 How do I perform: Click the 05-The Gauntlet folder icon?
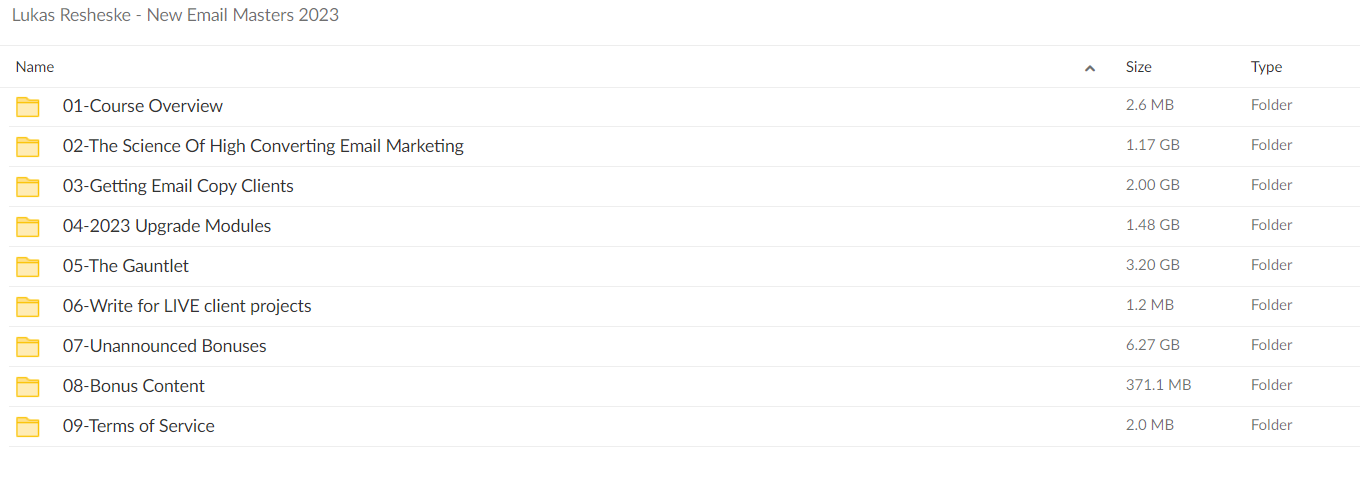(28, 267)
